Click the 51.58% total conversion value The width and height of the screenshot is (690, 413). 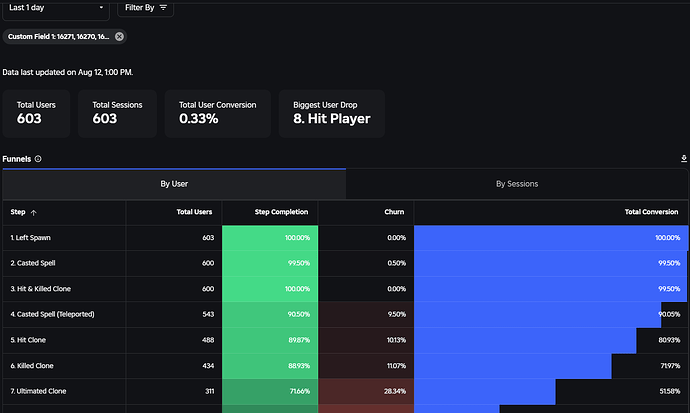(x=669, y=391)
